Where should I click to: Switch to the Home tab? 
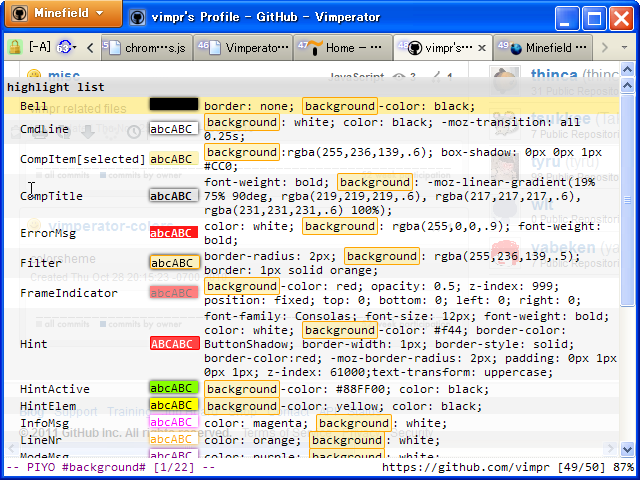[343, 48]
